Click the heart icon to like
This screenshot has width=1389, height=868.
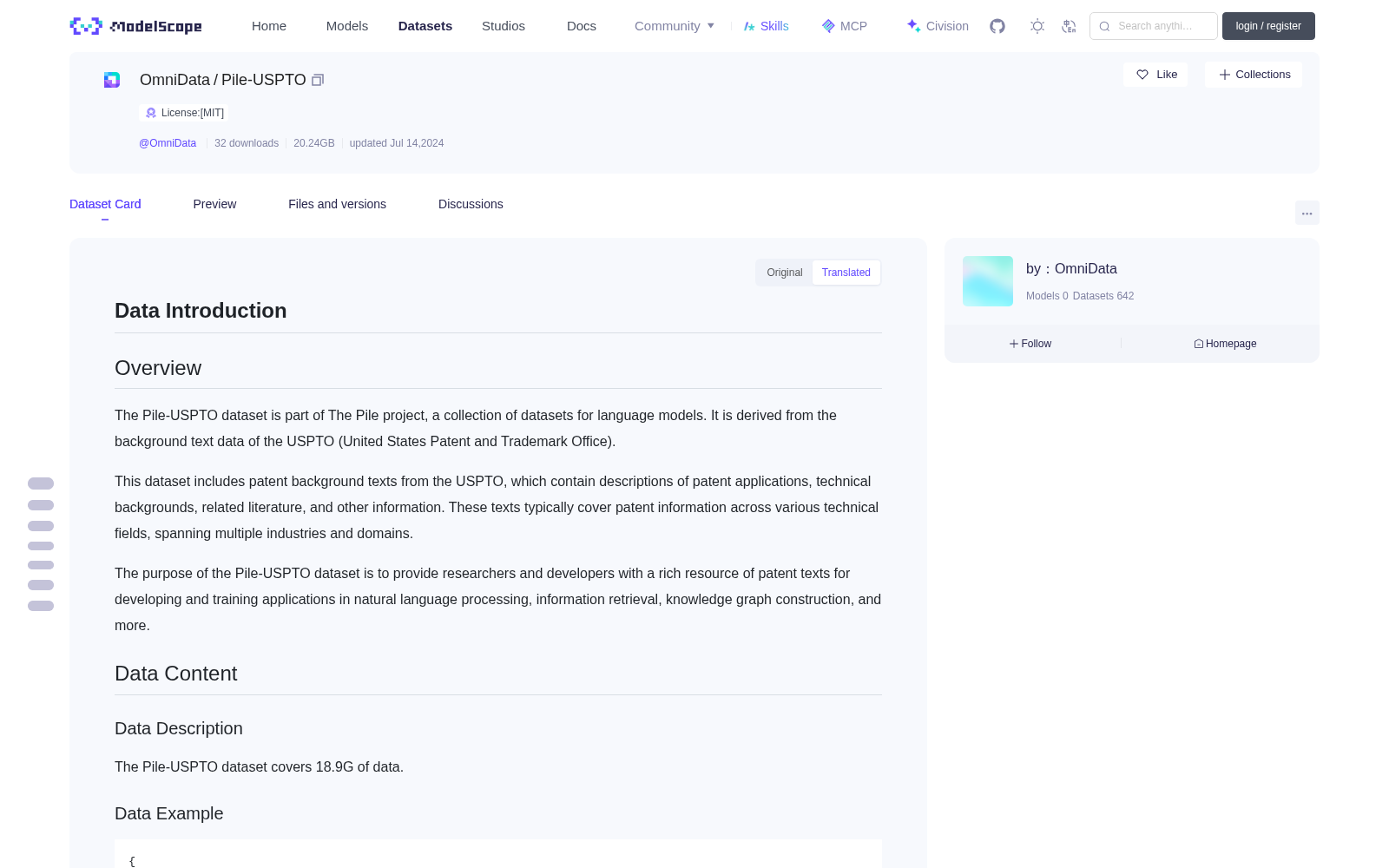point(1142,75)
